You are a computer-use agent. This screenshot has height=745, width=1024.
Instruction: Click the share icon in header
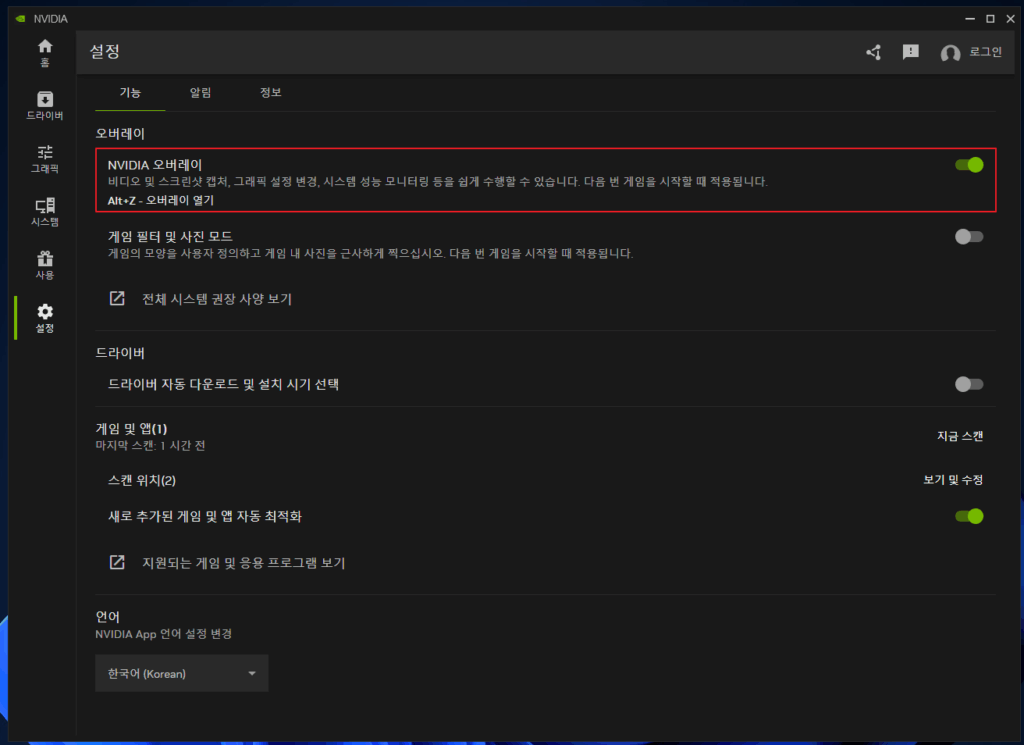874,52
